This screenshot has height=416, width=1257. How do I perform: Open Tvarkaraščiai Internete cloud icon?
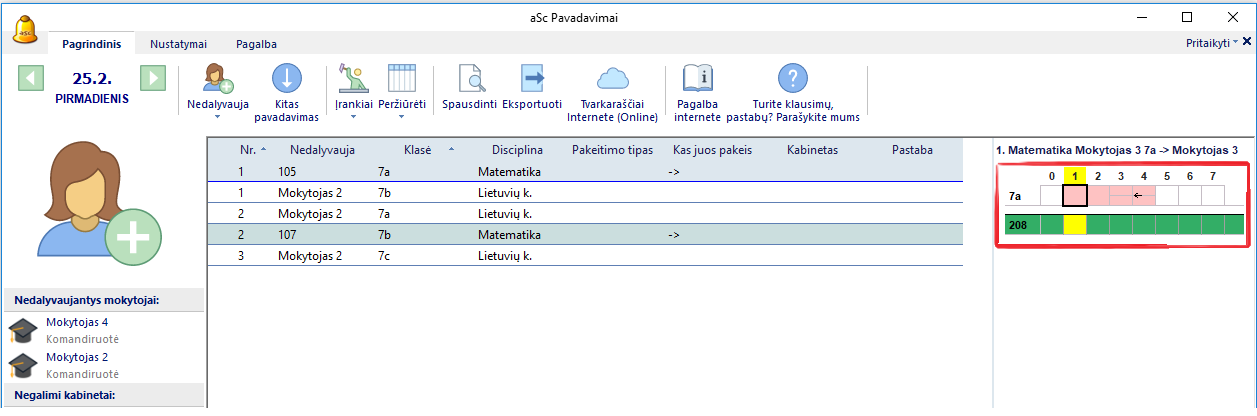click(x=612, y=79)
